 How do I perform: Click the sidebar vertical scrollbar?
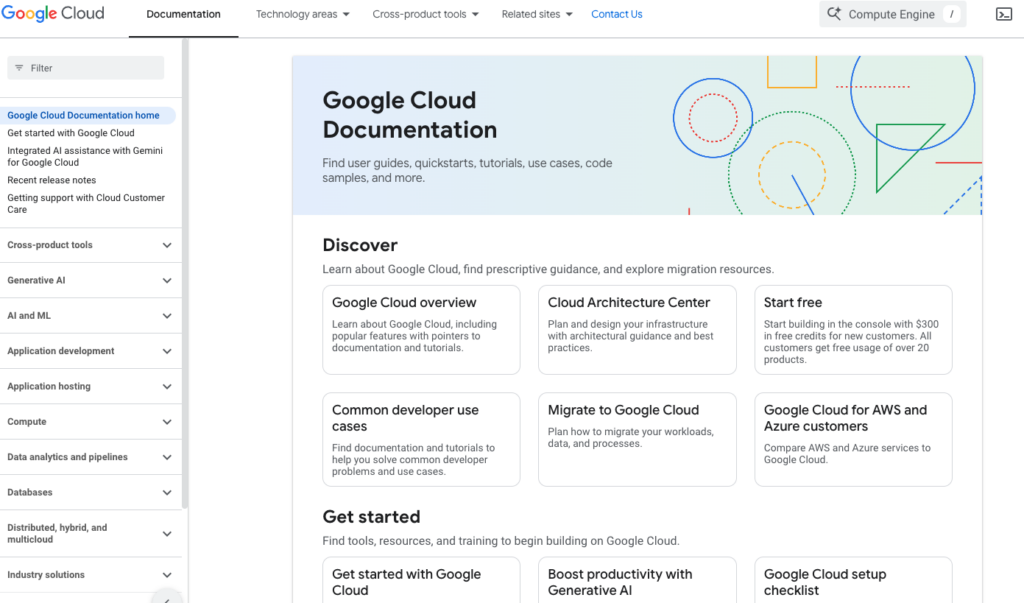click(185, 274)
